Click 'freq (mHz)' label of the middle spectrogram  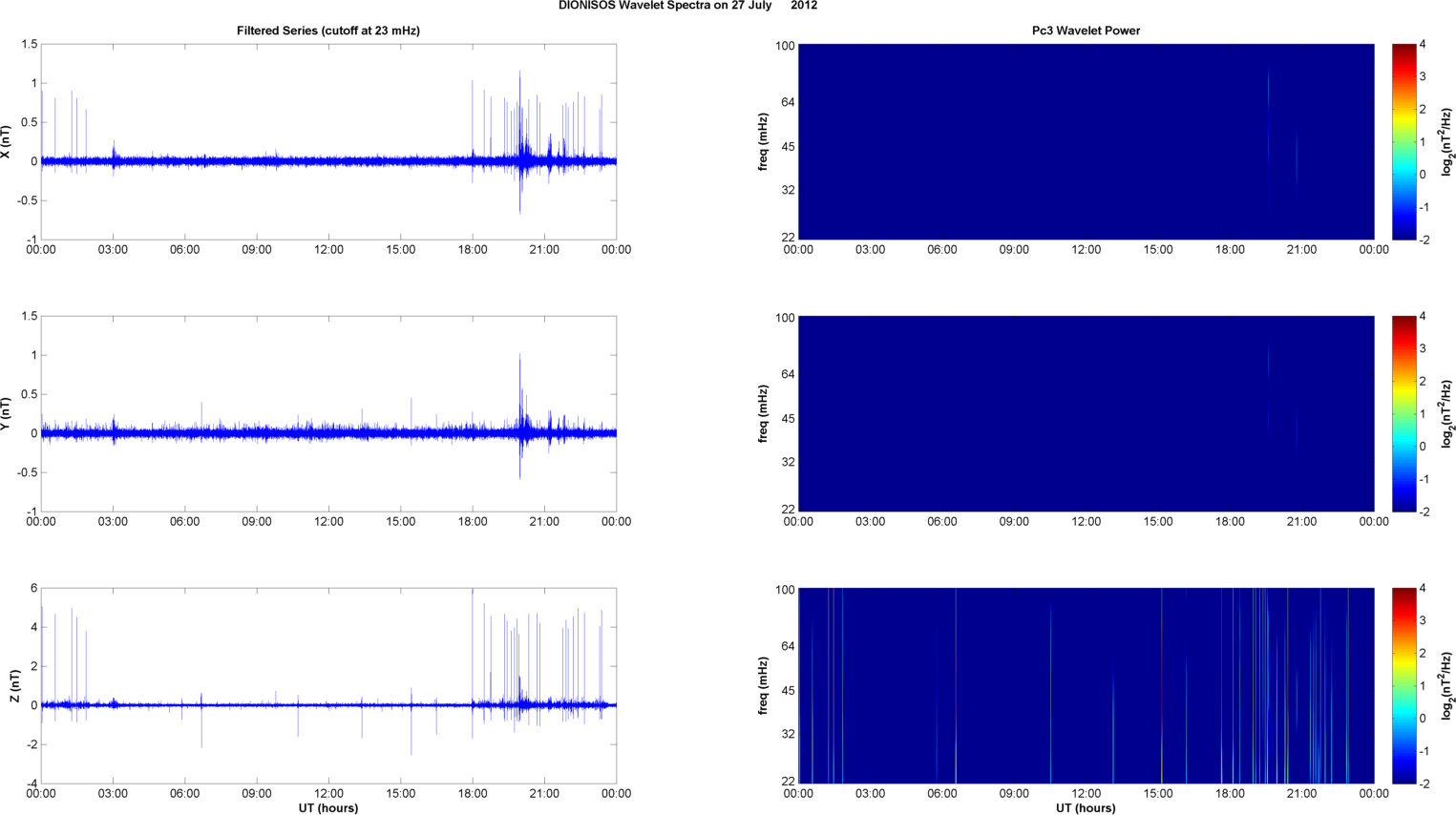tap(764, 414)
